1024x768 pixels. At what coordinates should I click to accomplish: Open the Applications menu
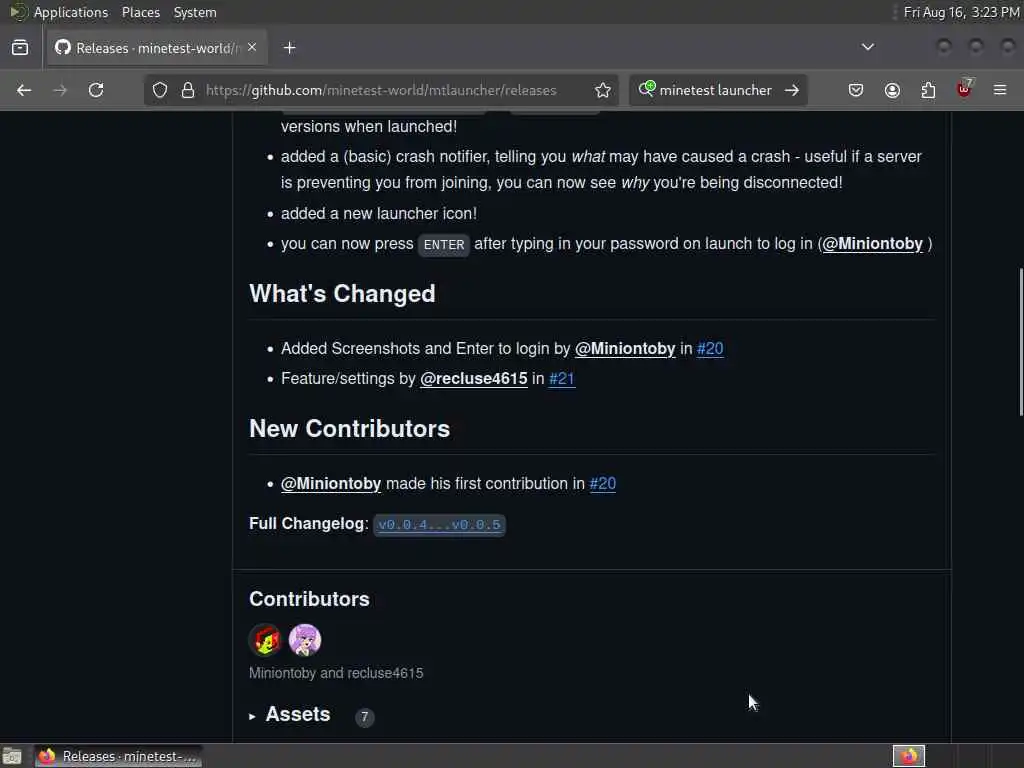[x=71, y=12]
